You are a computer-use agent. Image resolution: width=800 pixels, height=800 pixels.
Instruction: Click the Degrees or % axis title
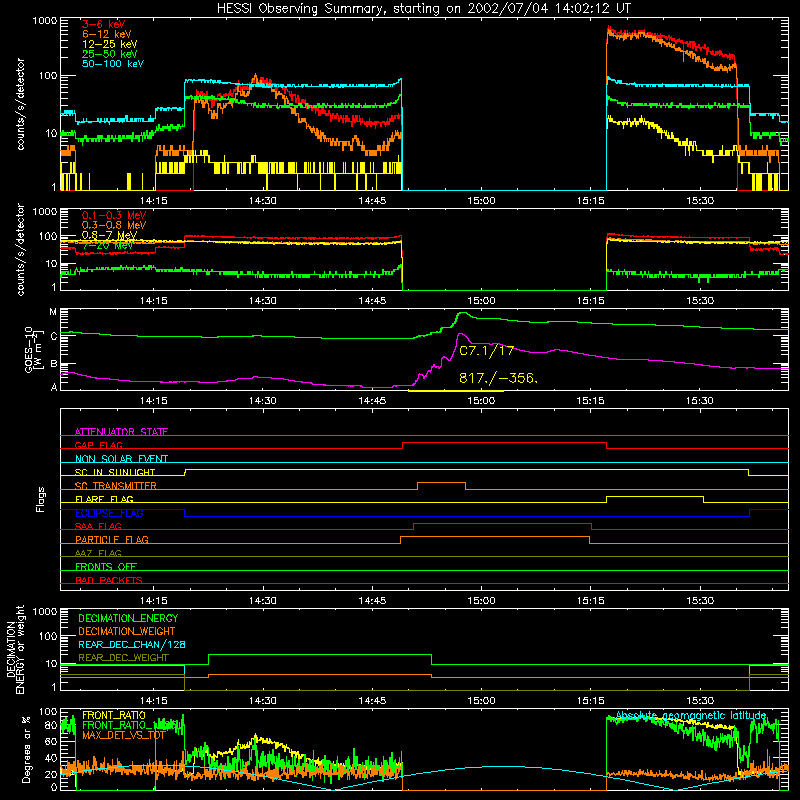tap(26, 749)
